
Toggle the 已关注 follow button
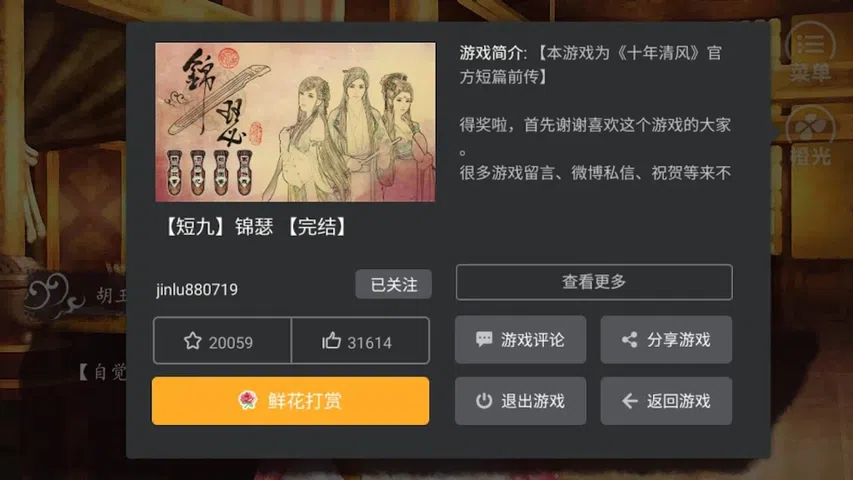[393, 284]
